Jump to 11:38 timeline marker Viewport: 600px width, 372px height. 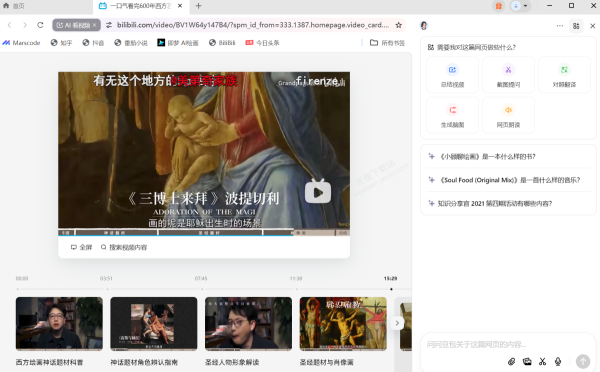pos(296,278)
